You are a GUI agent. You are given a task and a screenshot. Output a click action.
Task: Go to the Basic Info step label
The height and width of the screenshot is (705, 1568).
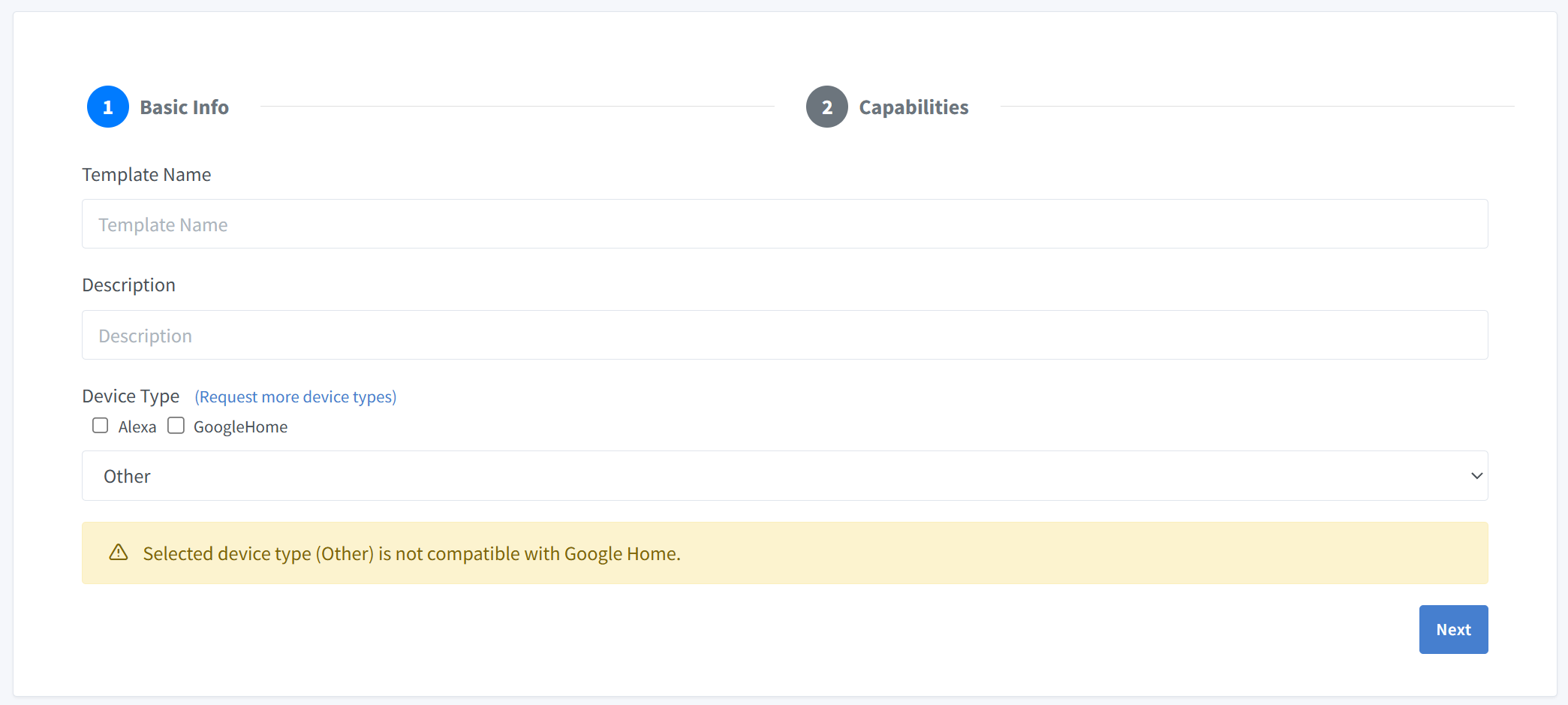click(184, 107)
